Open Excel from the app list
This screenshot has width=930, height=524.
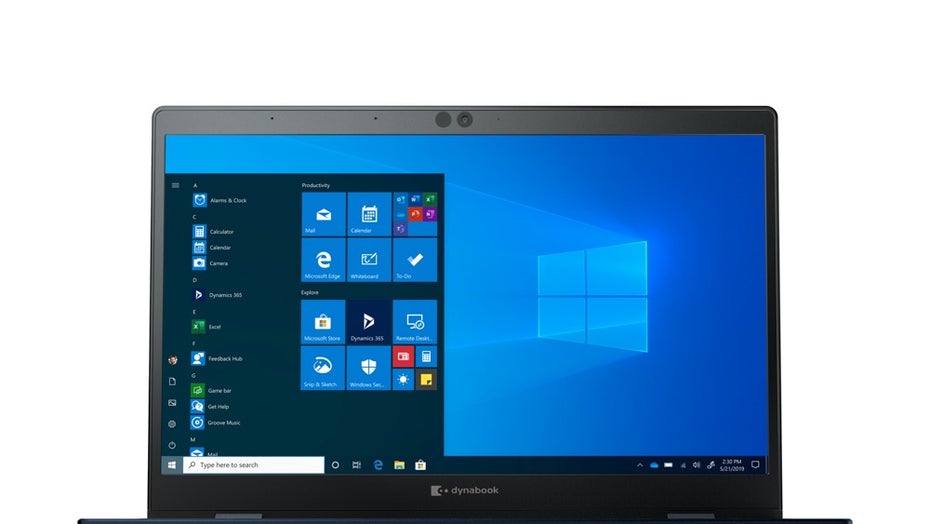click(x=213, y=327)
